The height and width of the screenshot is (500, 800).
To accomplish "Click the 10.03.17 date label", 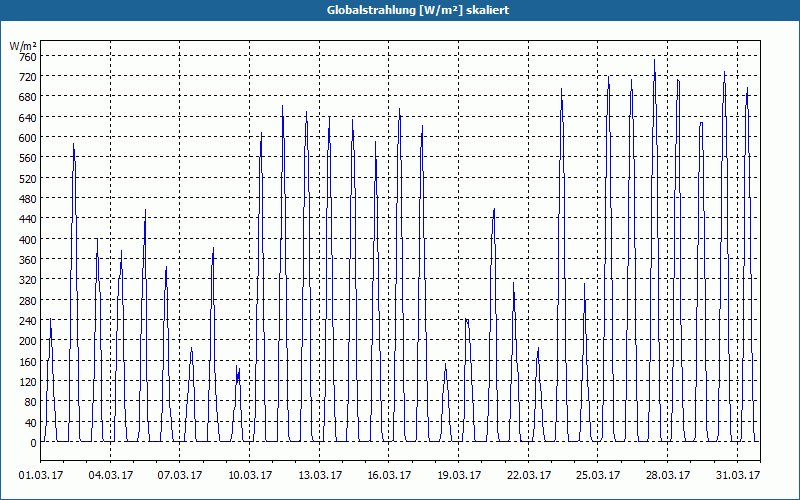I will point(250,475).
